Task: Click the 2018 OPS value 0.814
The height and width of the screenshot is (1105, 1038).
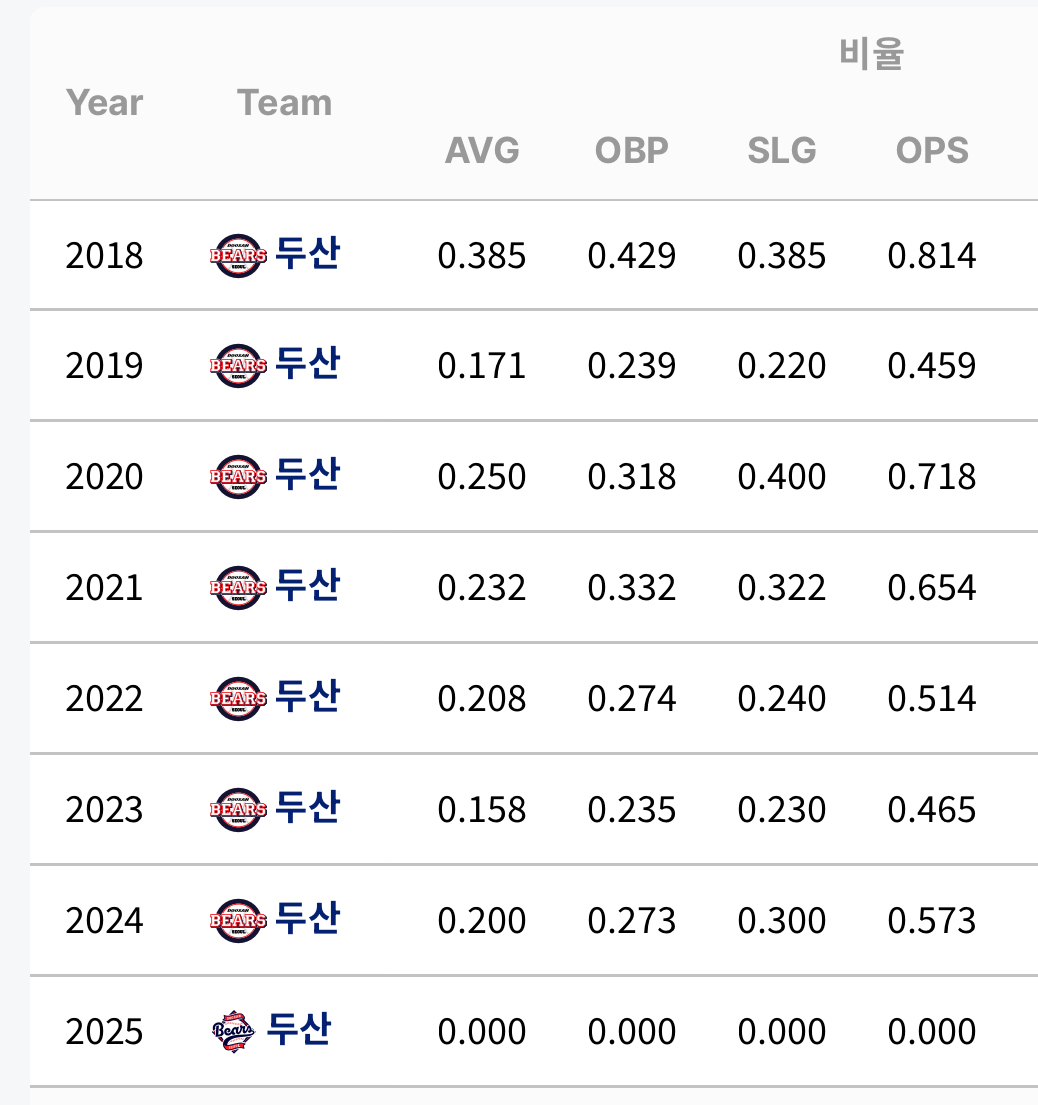Action: [931, 256]
